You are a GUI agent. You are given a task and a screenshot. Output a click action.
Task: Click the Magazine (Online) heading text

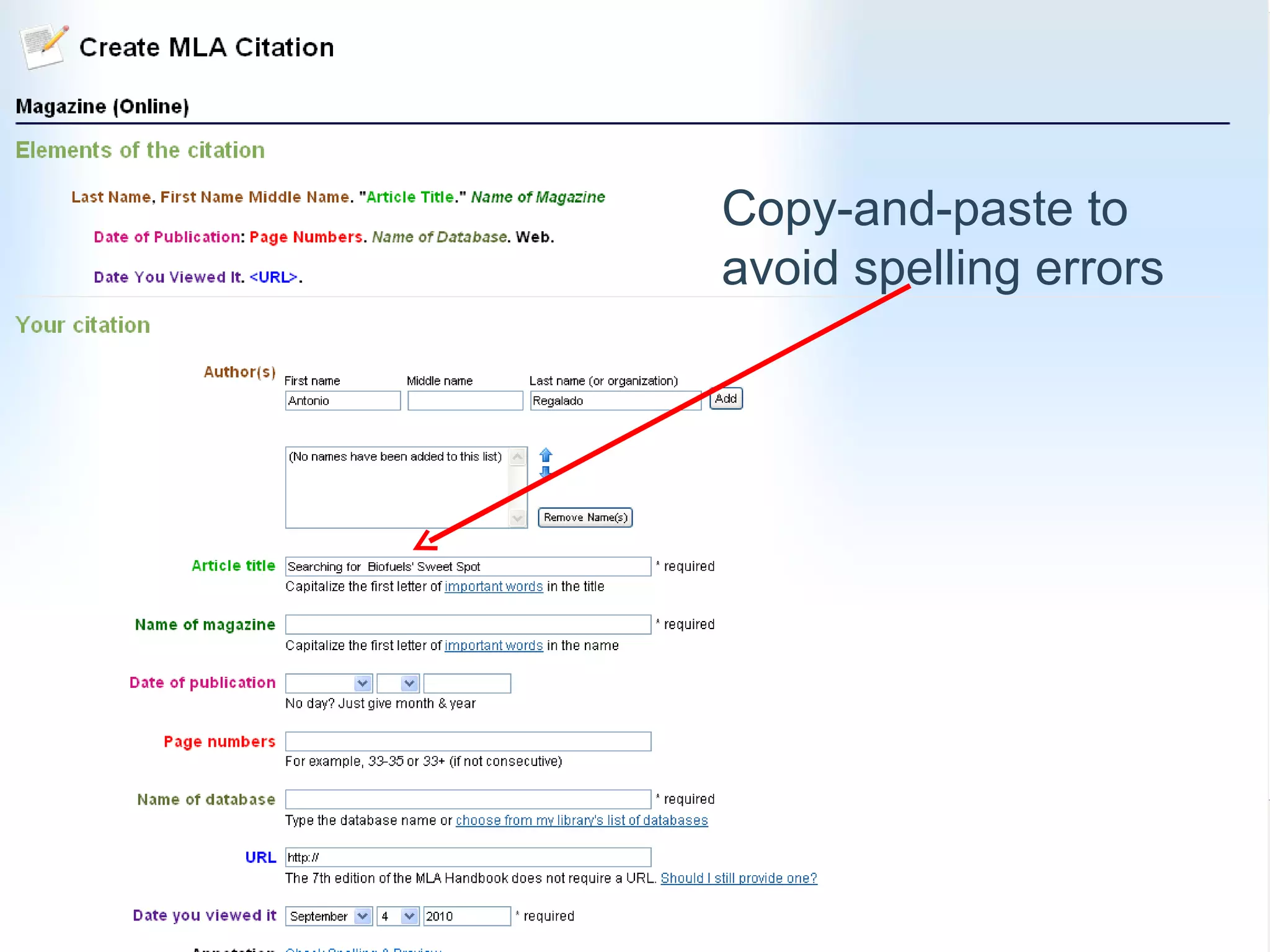tap(102, 107)
